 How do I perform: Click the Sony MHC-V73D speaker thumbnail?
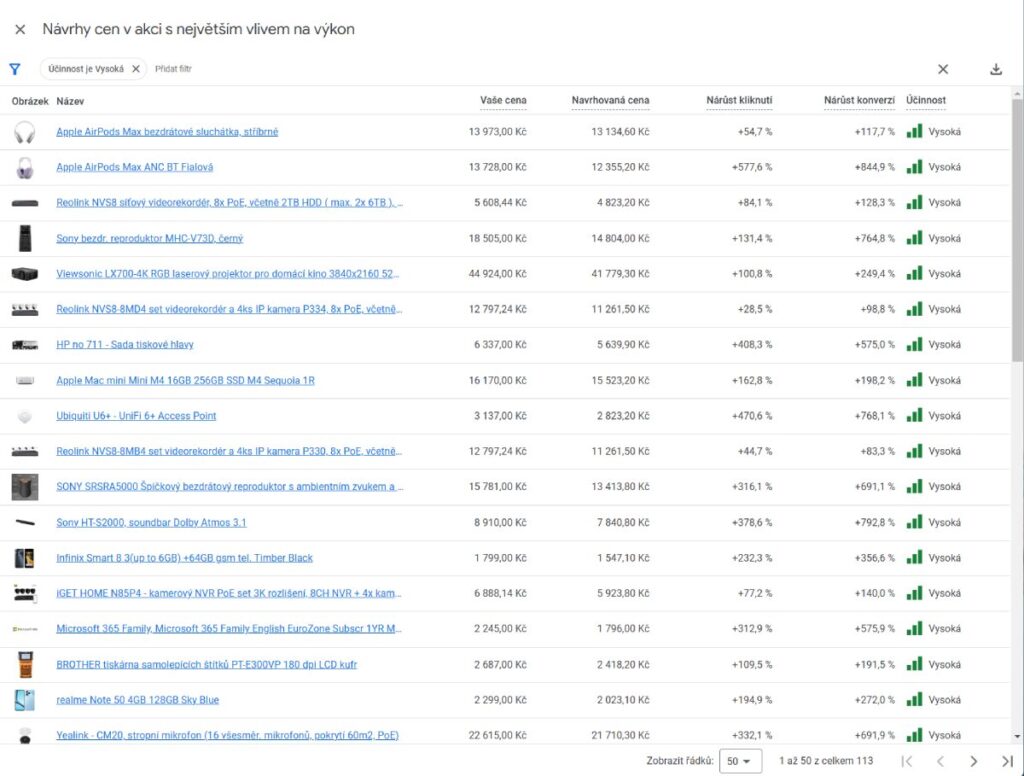point(25,238)
